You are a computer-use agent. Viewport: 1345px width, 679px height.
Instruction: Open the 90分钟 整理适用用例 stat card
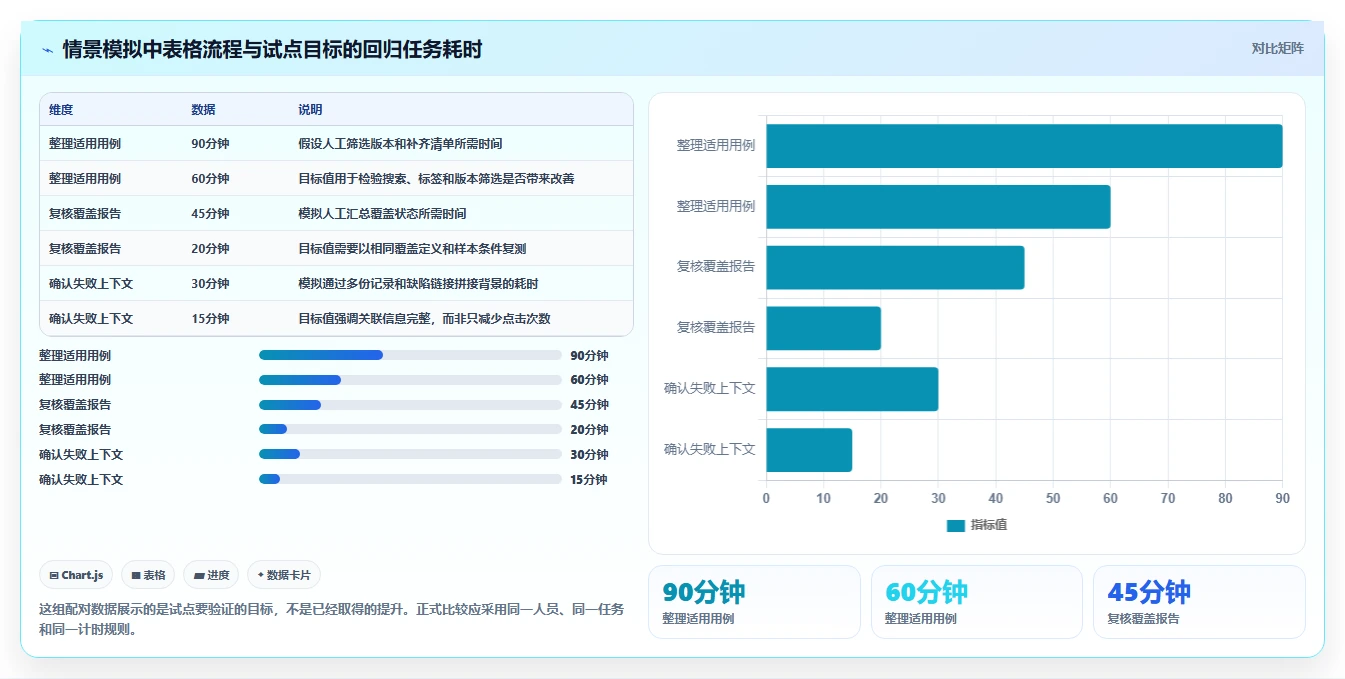pyautogui.click(x=754, y=602)
